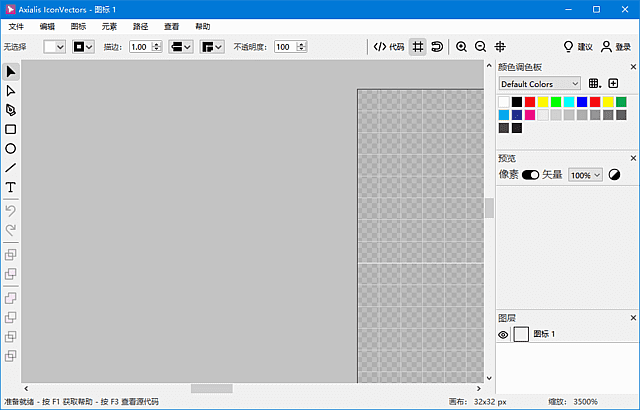Expand the fill color dropdown
The image size is (640, 410).
pyautogui.click(x=55, y=46)
